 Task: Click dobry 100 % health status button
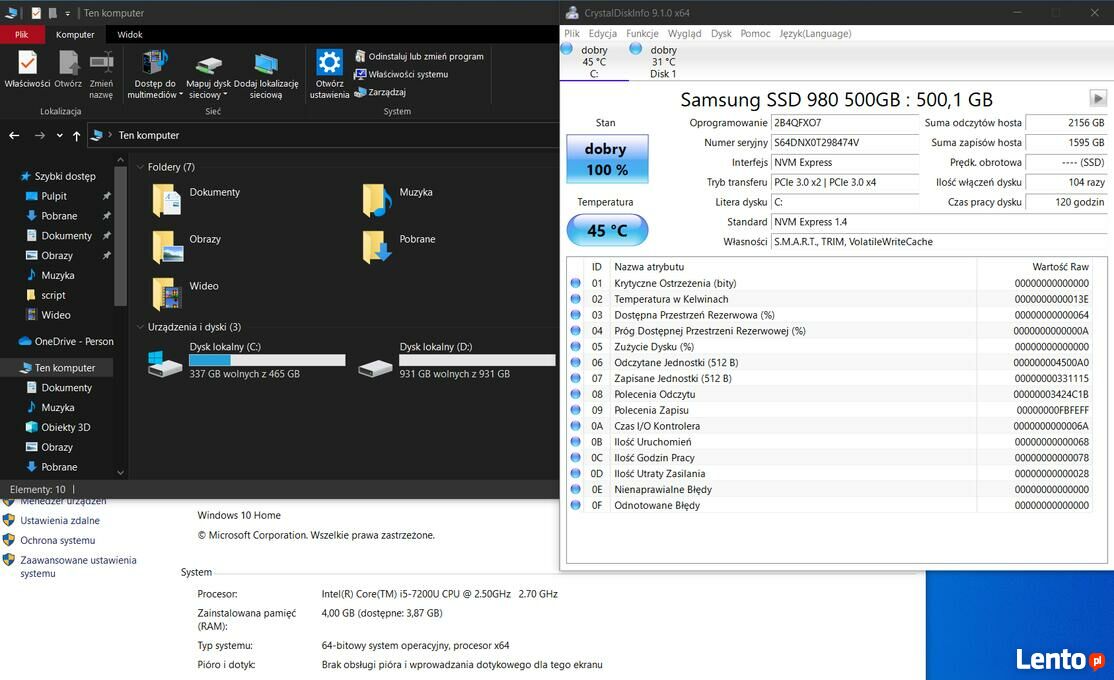point(607,159)
